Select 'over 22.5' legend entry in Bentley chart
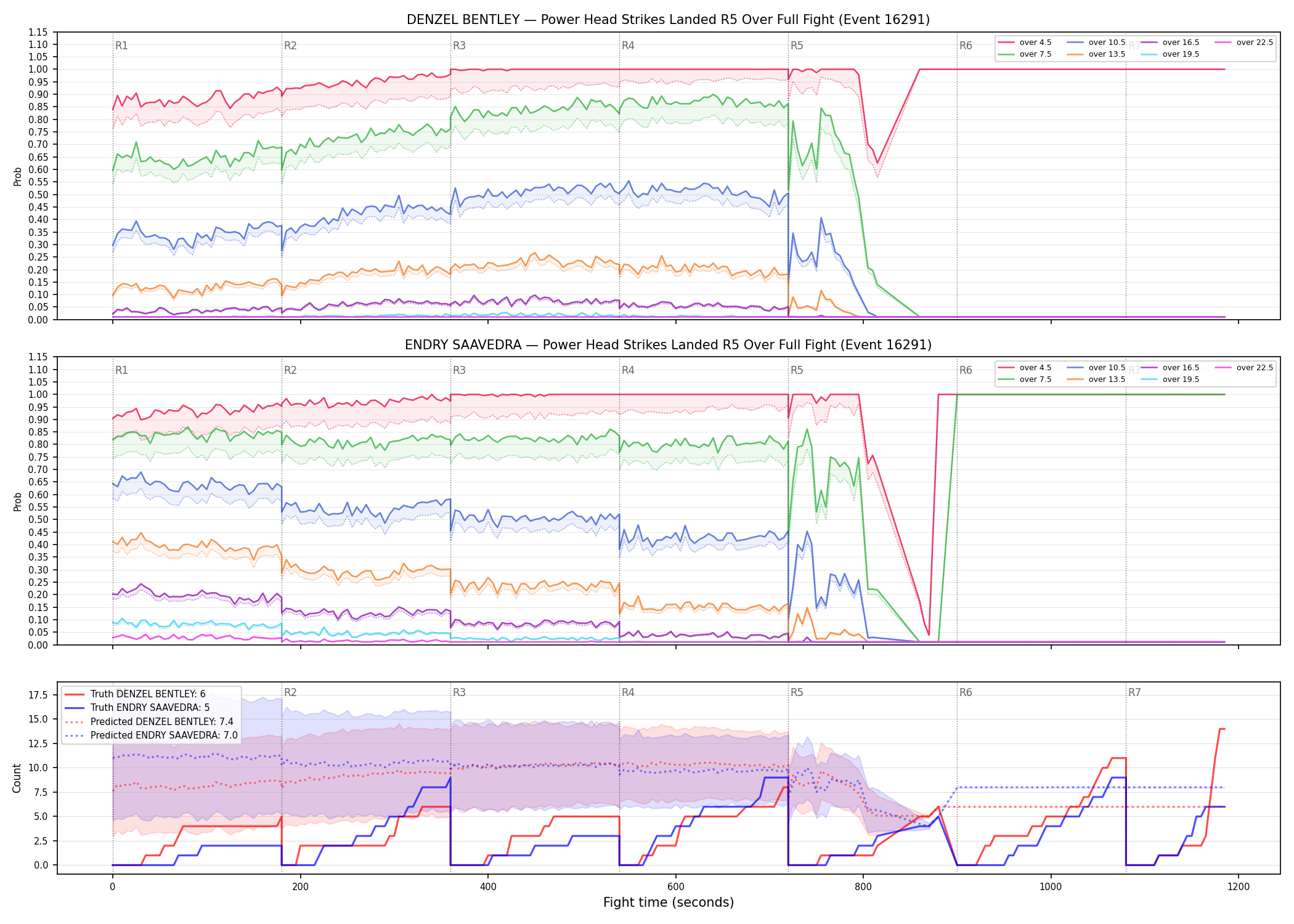The image size is (1294, 924). point(1243,43)
